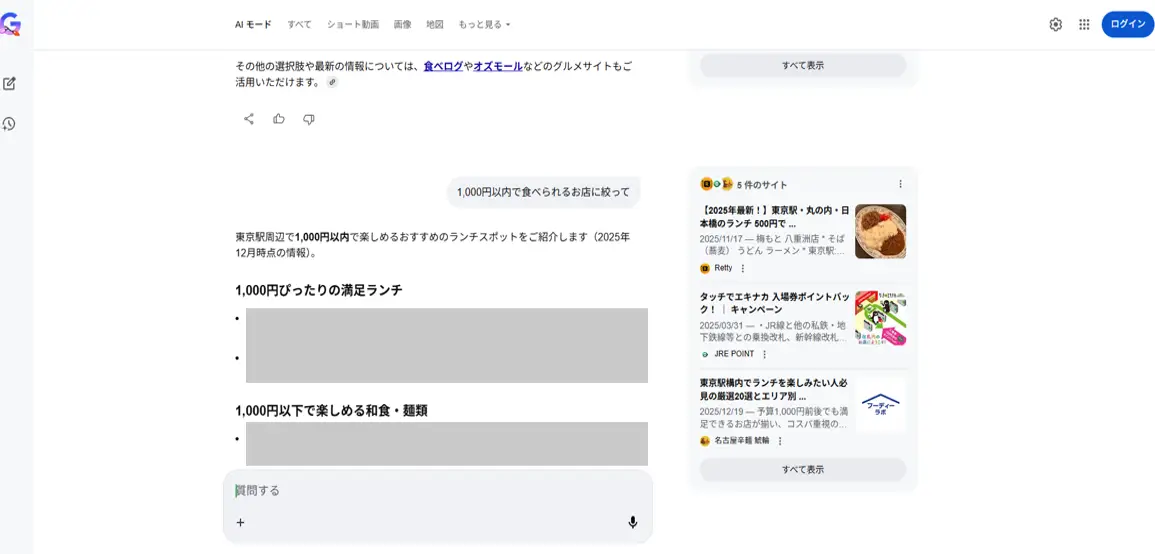This screenshot has width=1155, height=554.
Task: Click the 1,000円以内で食べられるお店に絞って message bubble
Action: 544,192
